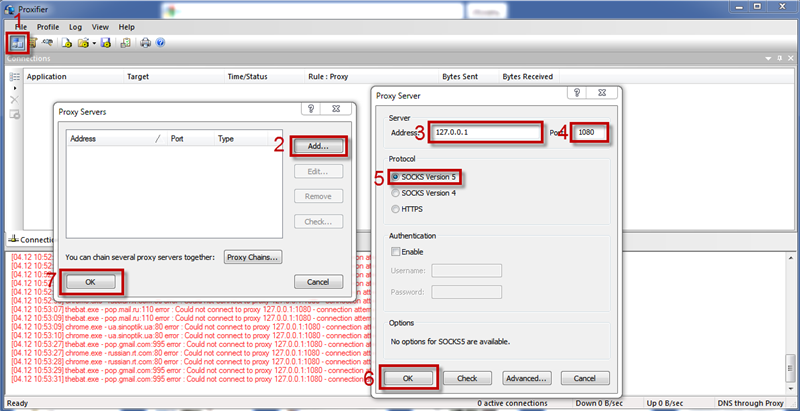This screenshot has width=800, height=411.
Task: Close the Connections panel with its X
Action: pos(790,59)
